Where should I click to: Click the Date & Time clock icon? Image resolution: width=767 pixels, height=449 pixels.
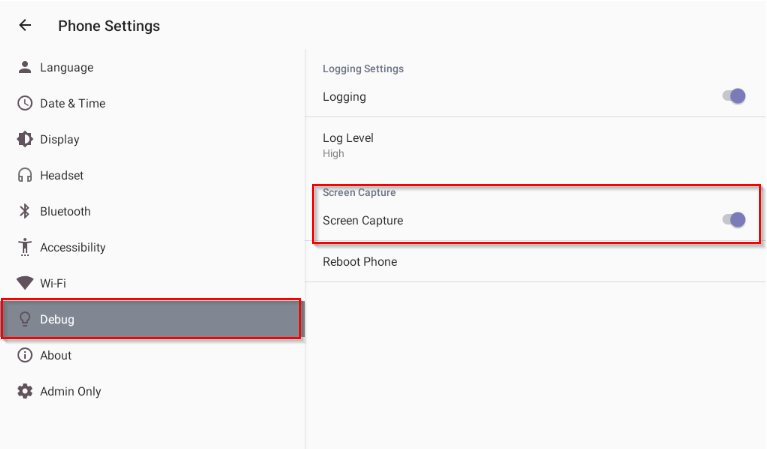(x=25, y=103)
